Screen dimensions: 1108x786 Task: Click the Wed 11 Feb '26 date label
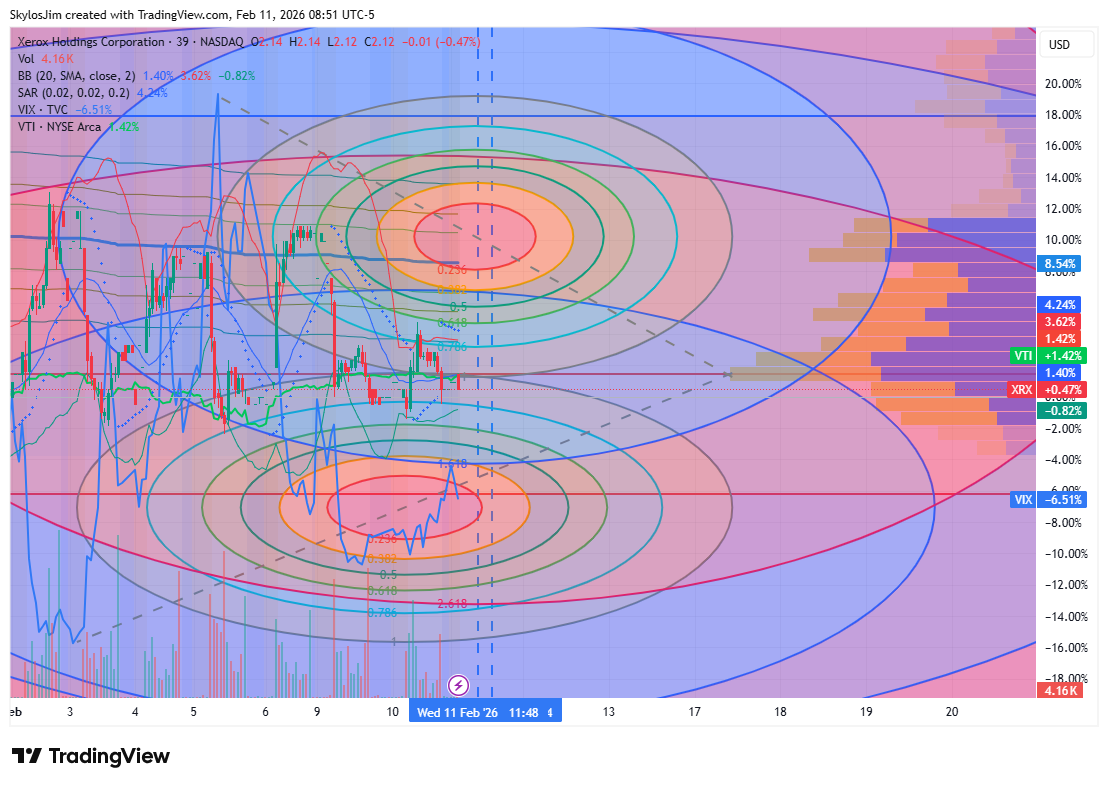pyautogui.click(x=485, y=712)
